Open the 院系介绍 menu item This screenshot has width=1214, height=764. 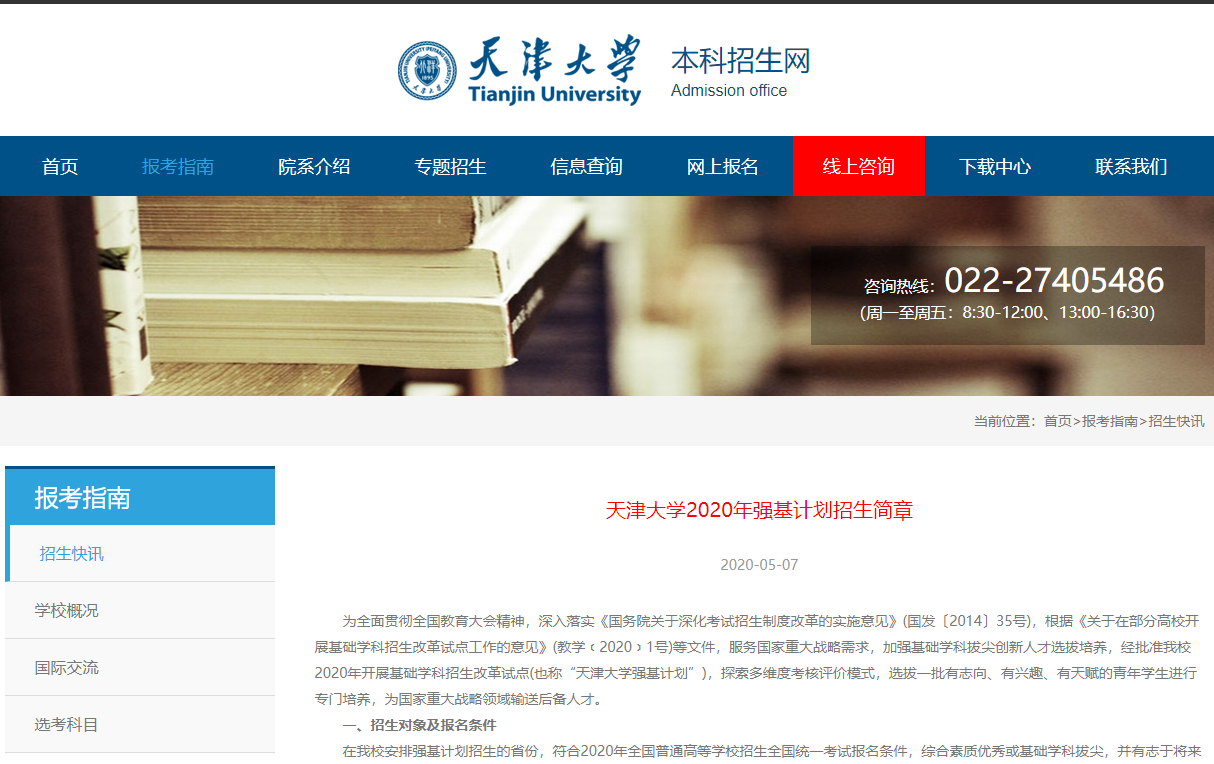point(314,166)
